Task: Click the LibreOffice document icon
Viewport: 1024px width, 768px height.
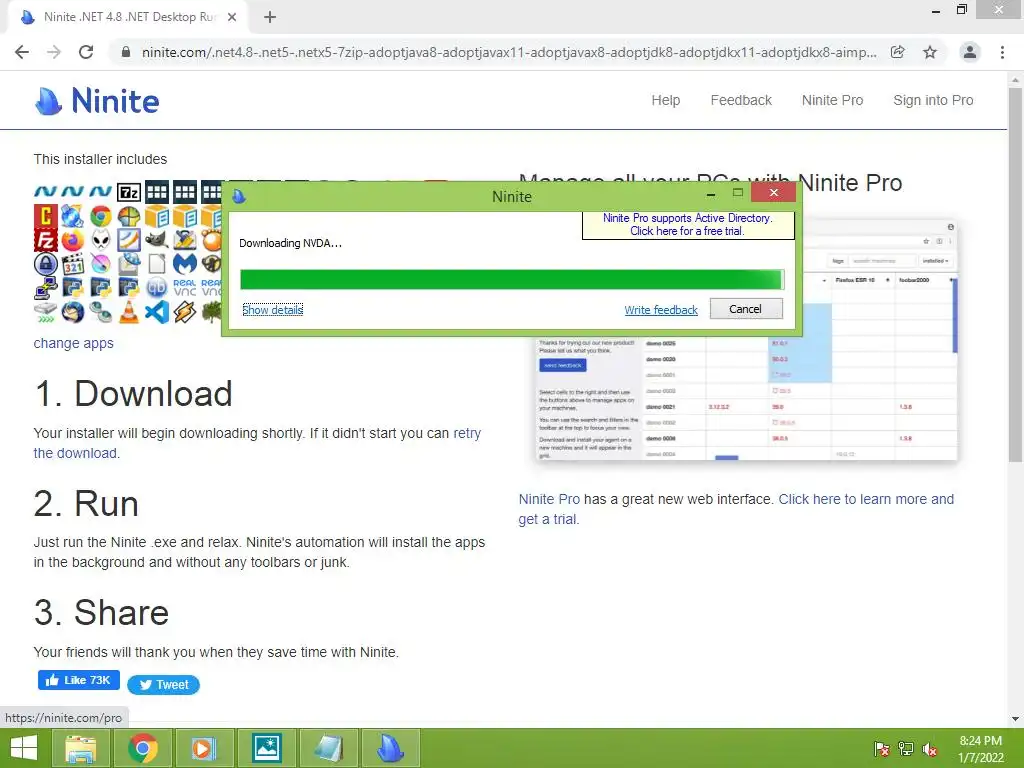Action: tap(157, 264)
